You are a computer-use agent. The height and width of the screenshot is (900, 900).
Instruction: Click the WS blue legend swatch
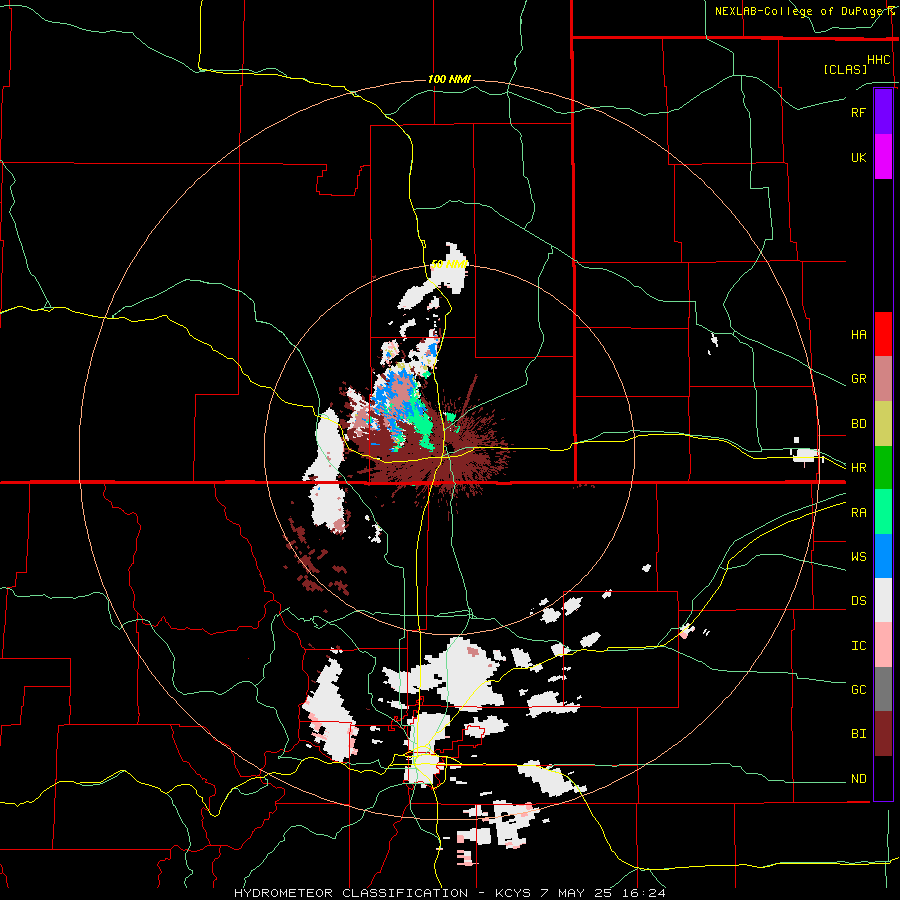[x=883, y=556]
